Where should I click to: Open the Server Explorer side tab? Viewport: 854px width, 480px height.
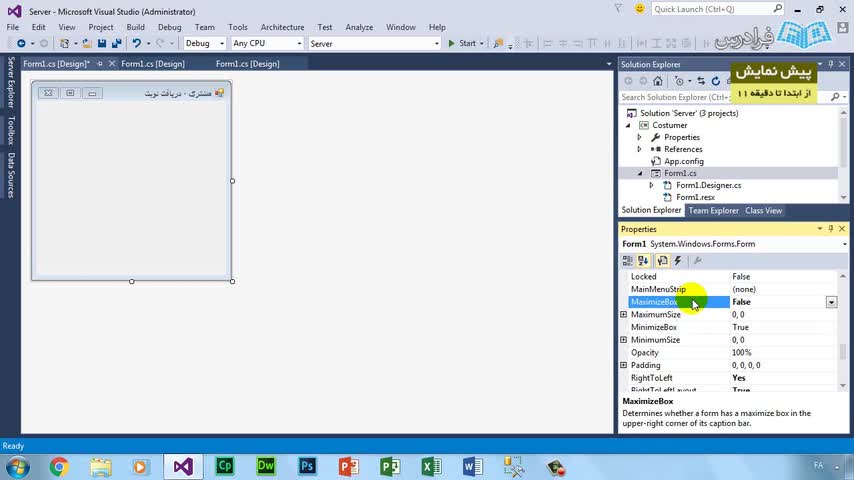pos(11,82)
